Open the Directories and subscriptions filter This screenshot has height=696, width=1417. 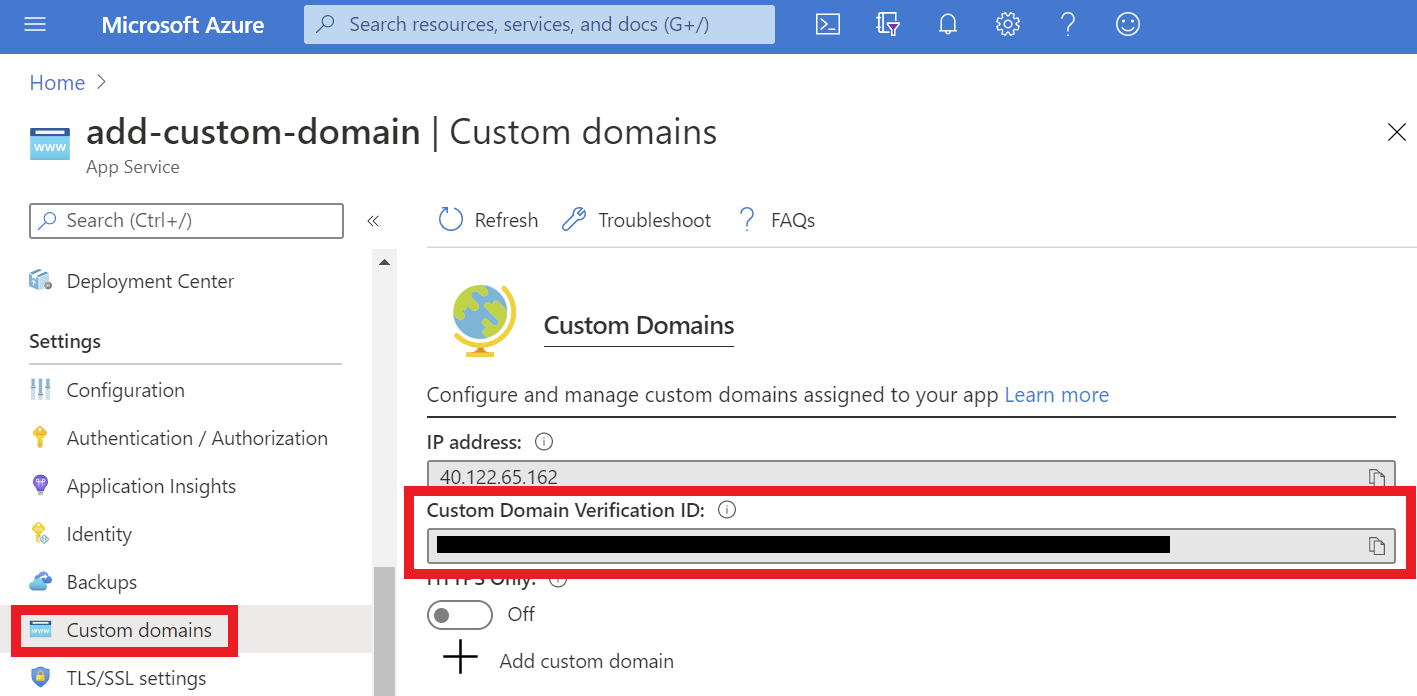coord(887,24)
